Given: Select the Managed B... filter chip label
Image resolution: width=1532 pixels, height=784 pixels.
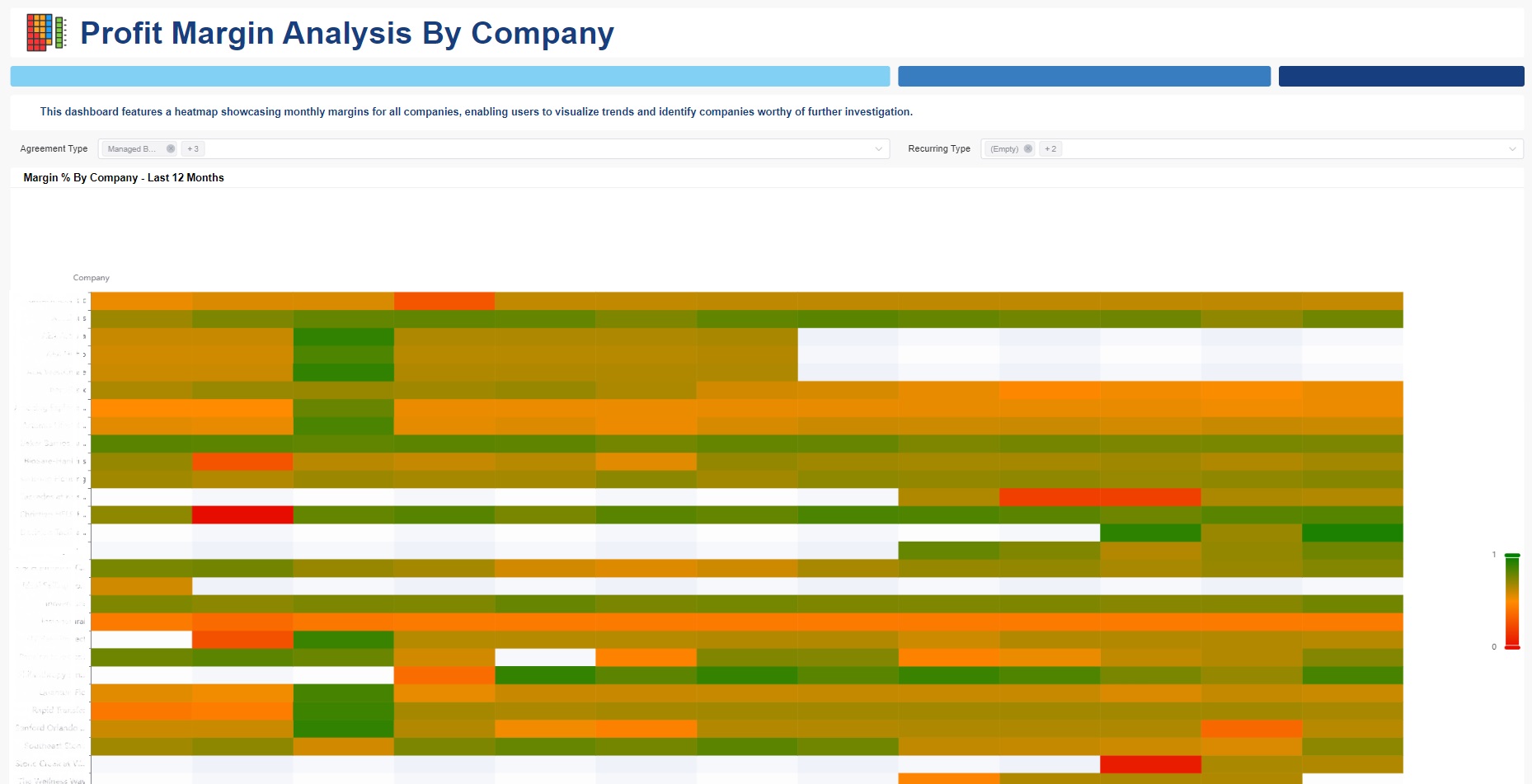Looking at the screenshot, I should click(x=132, y=149).
